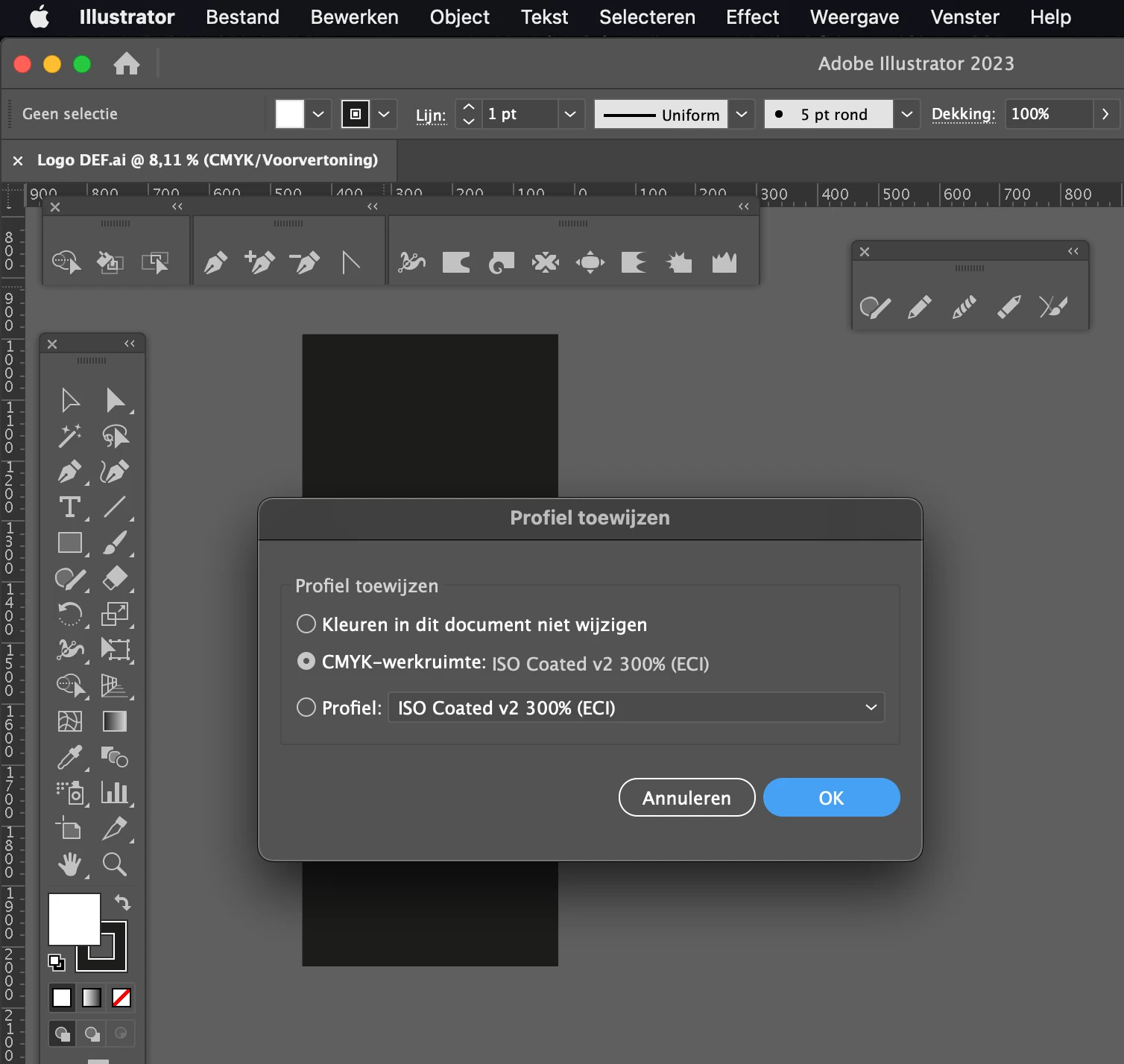
Task: Open the Apple menu
Action: click(x=40, y=16)
